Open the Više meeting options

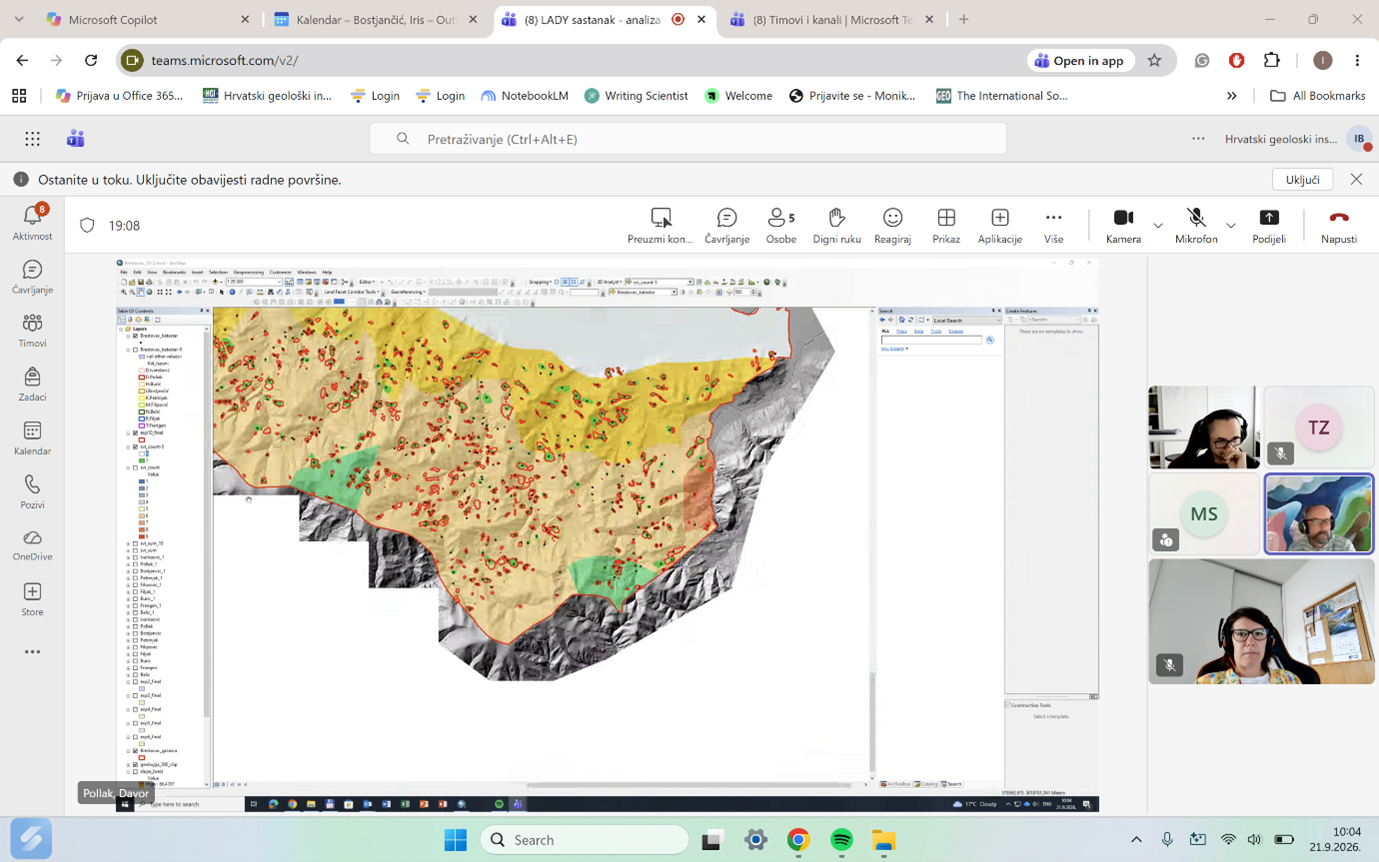pos(1053,225)
